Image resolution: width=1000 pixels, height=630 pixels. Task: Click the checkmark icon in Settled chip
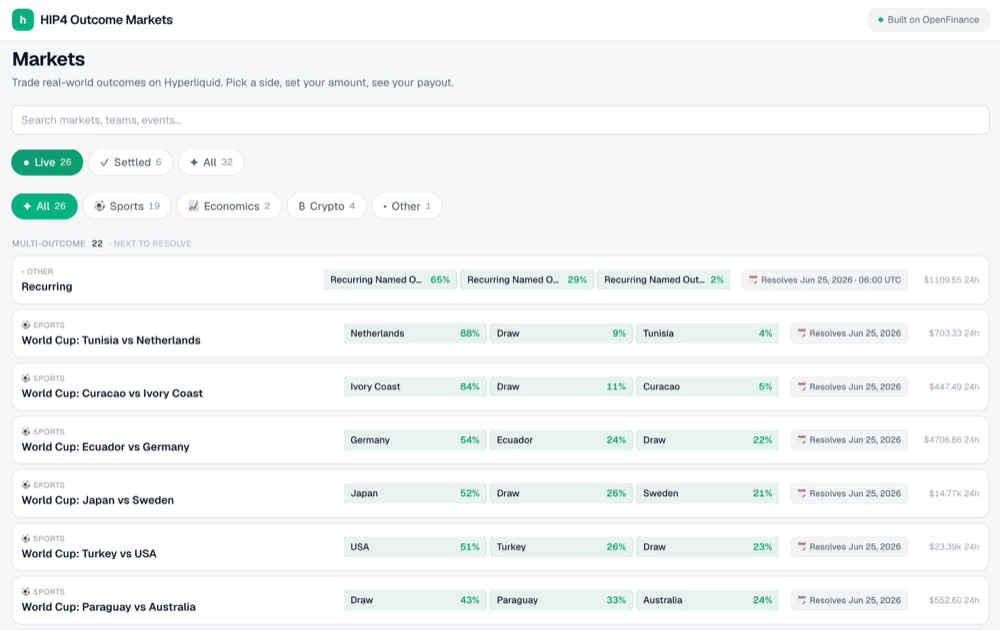(x=105, y=163)
